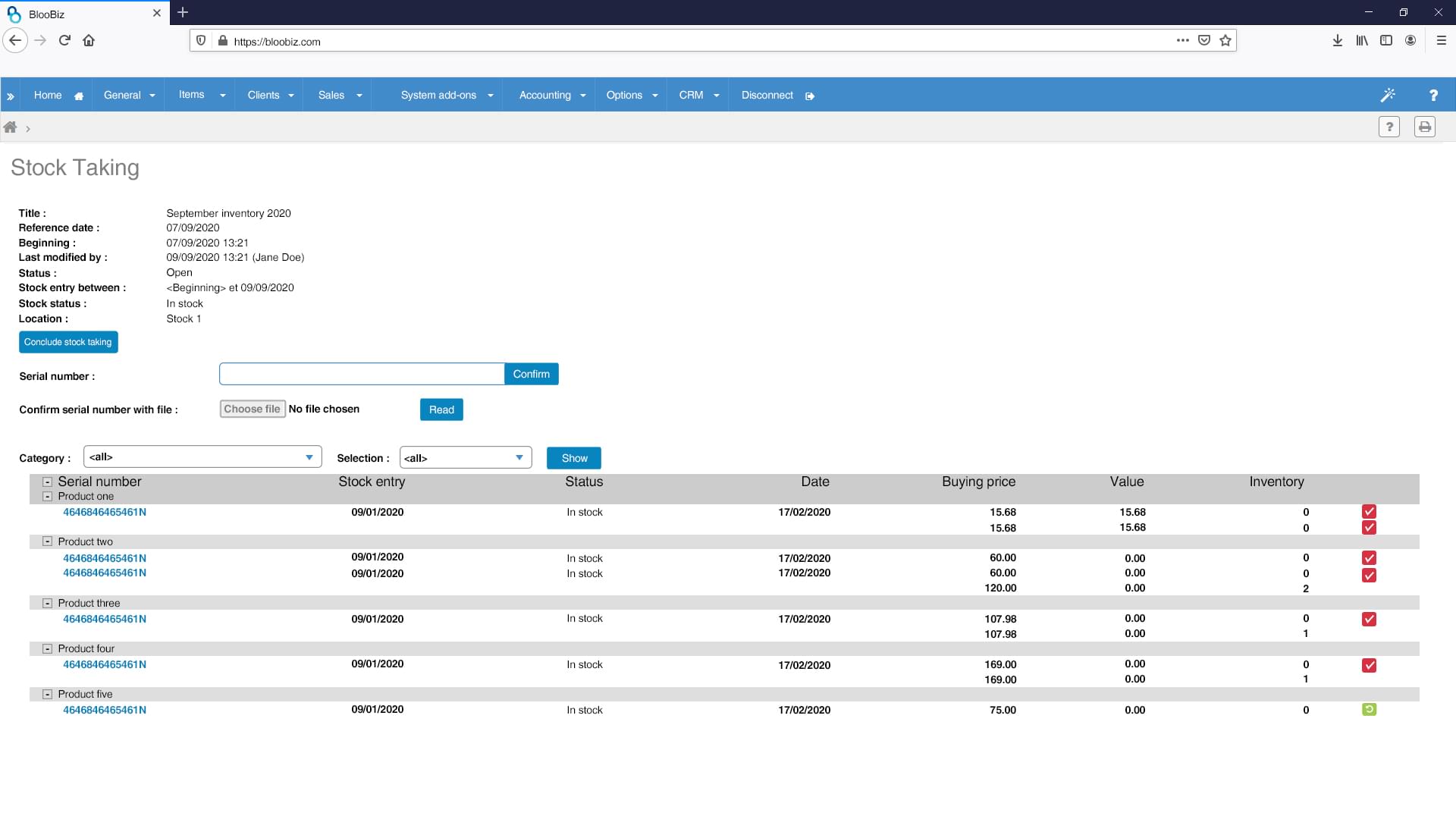The width and height of the screenshot is (1456, 819).
Task: Open General menu
Action: click(x=129, y=96)
